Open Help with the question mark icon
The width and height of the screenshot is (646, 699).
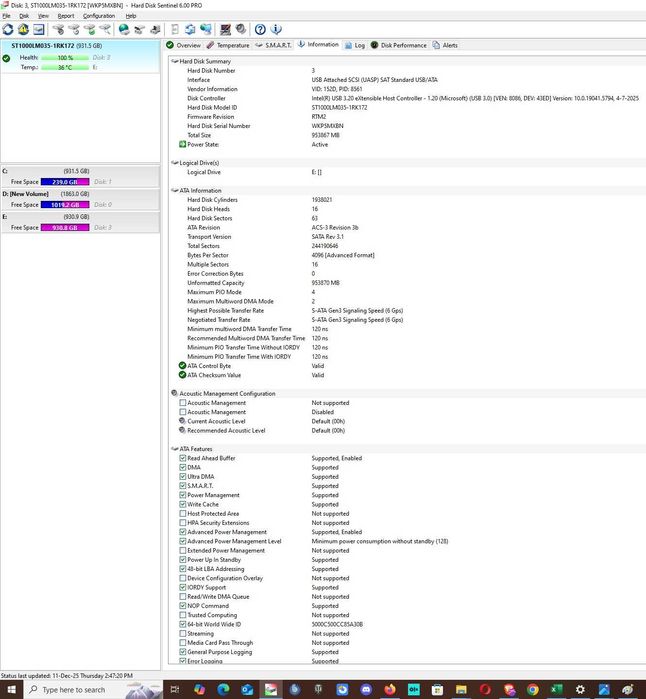click(x=260, y=29)
